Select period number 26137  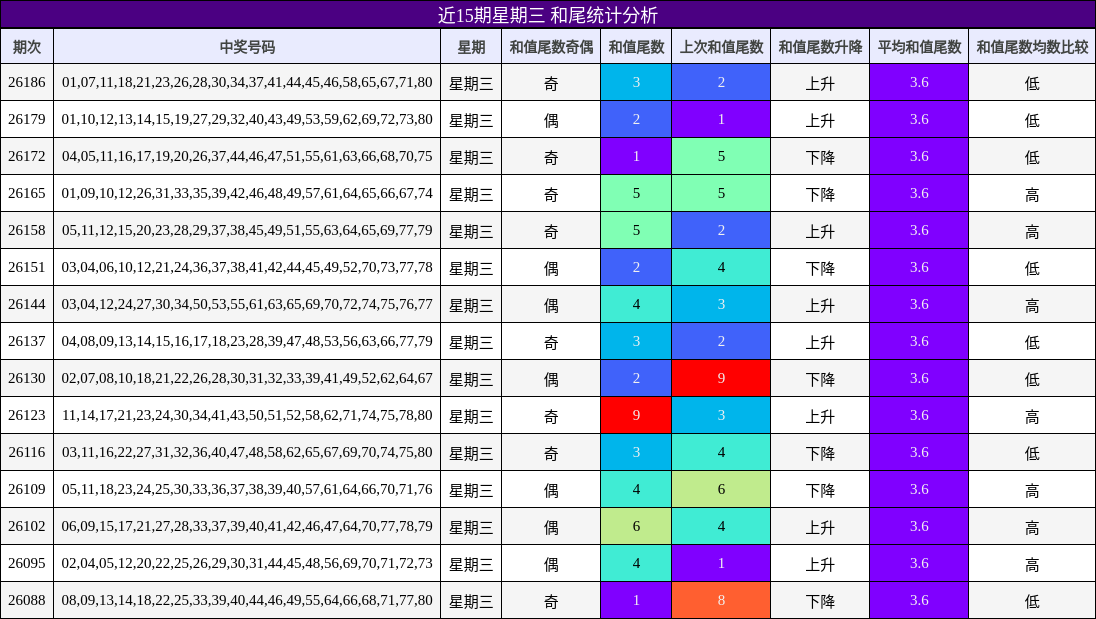(27, 342)
